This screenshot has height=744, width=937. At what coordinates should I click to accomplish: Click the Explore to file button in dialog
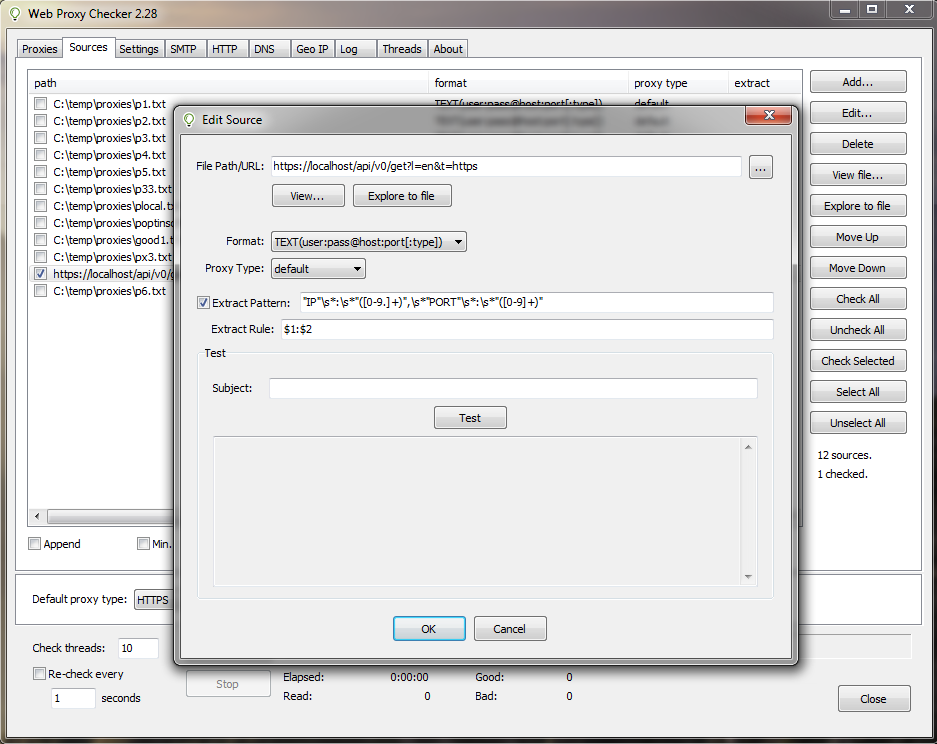coord(401,196)
